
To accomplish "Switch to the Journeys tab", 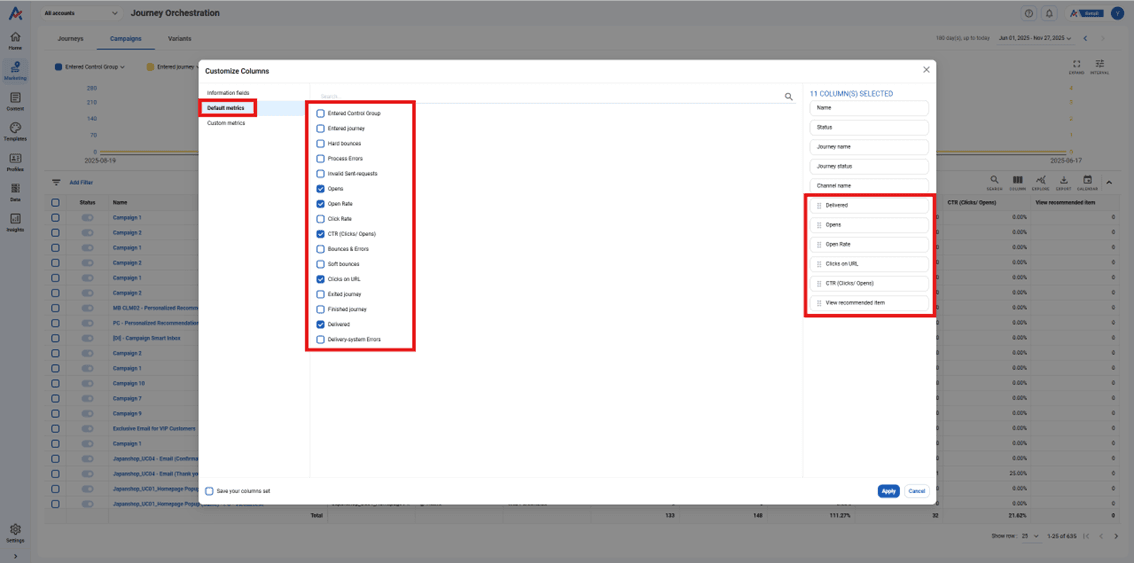I will pos(70,38).
